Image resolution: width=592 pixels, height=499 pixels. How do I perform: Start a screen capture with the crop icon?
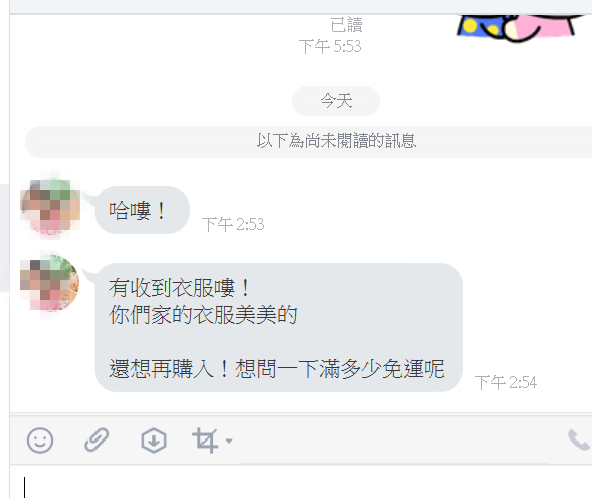(205, 440)
